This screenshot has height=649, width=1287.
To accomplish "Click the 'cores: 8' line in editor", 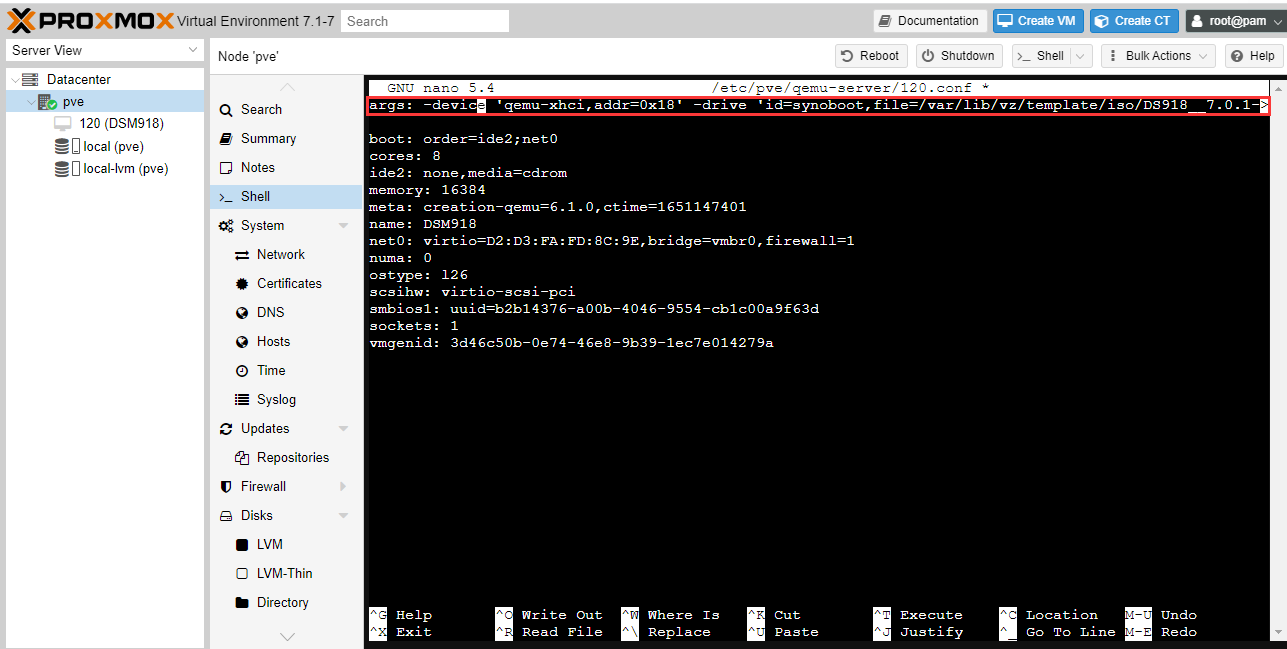I will click(x=405, y=156).
